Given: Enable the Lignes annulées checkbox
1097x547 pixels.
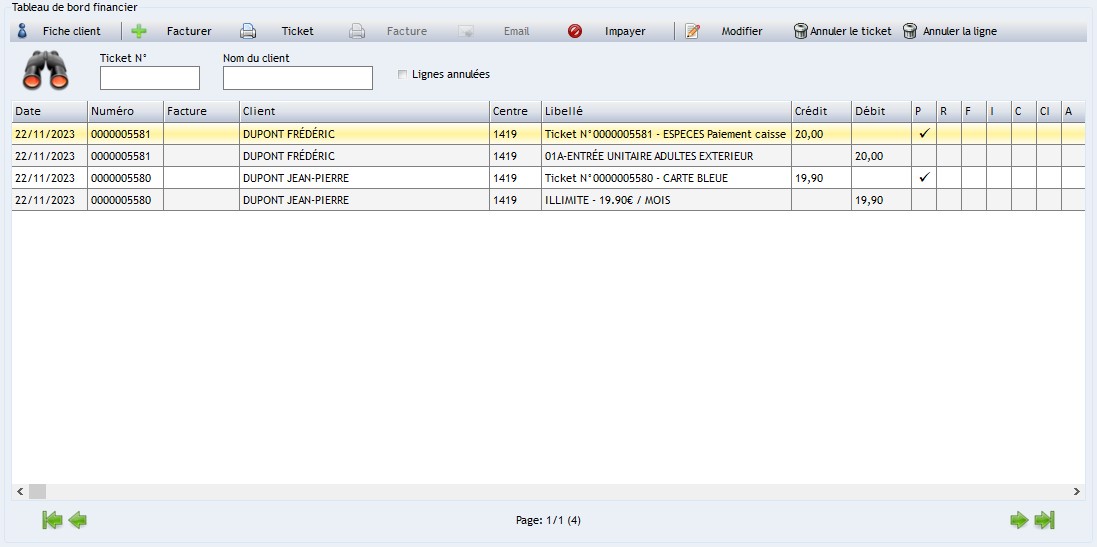Looking at the screenshot, I should coord(402,75).
